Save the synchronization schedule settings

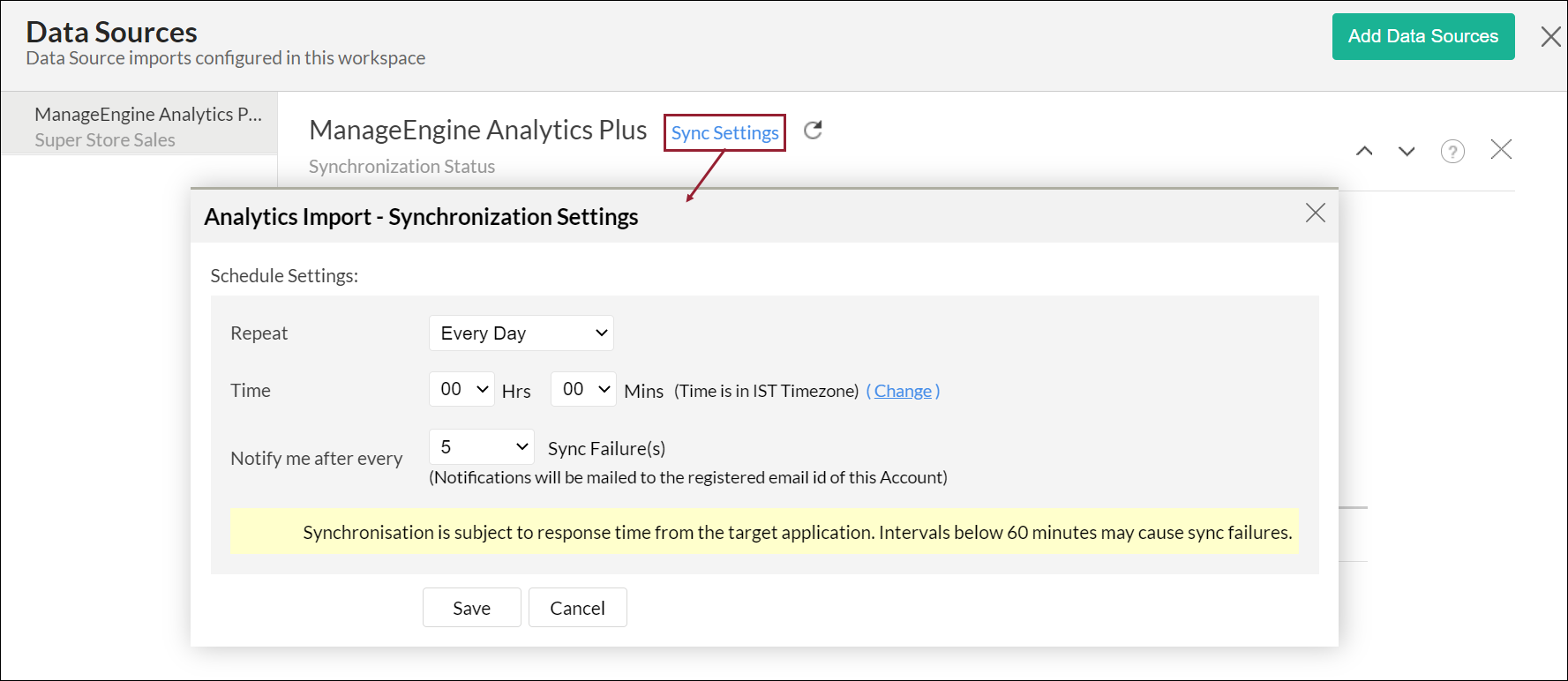coord(471,608)
